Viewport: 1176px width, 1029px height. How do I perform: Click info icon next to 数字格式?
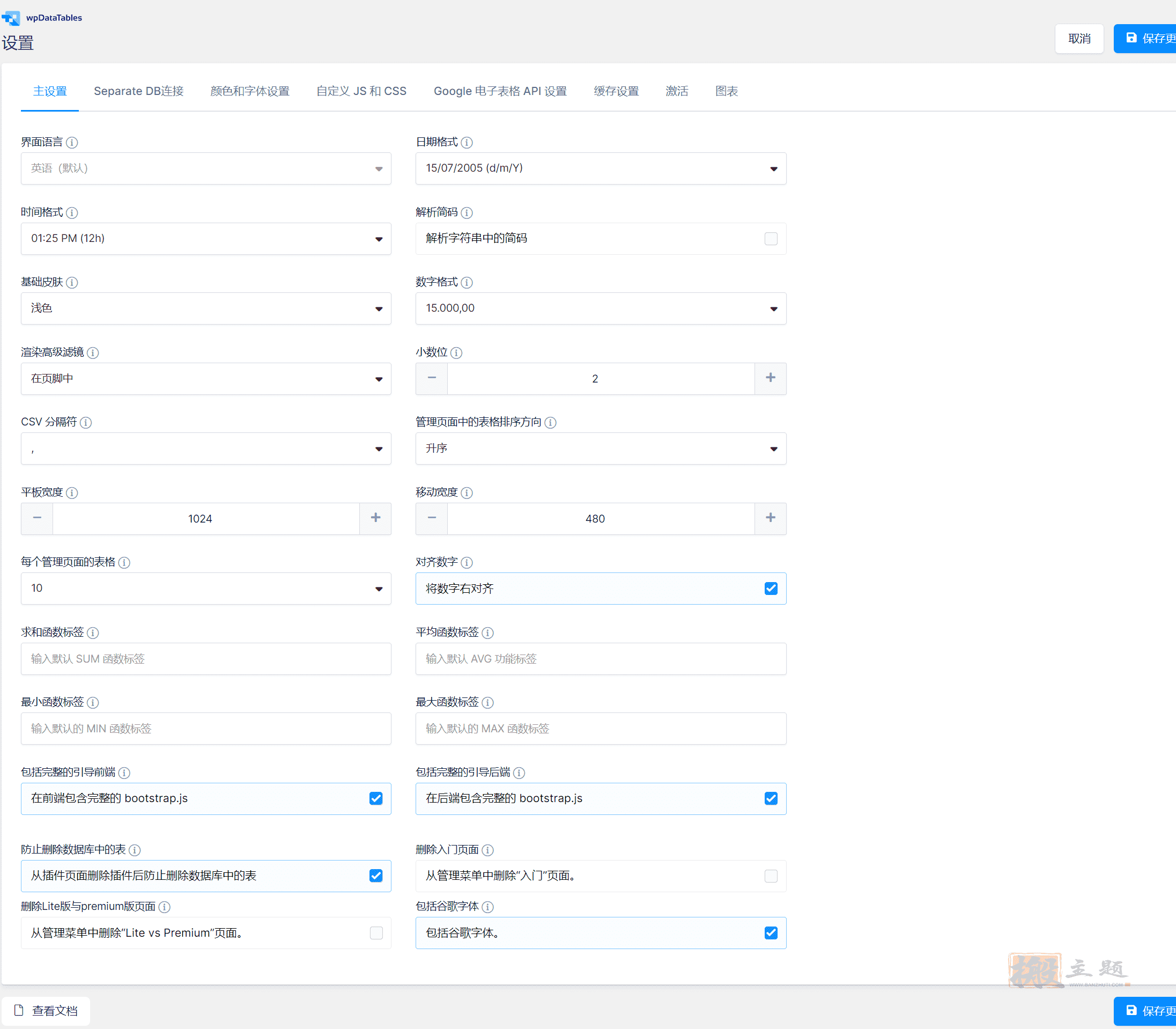point(467,283)
